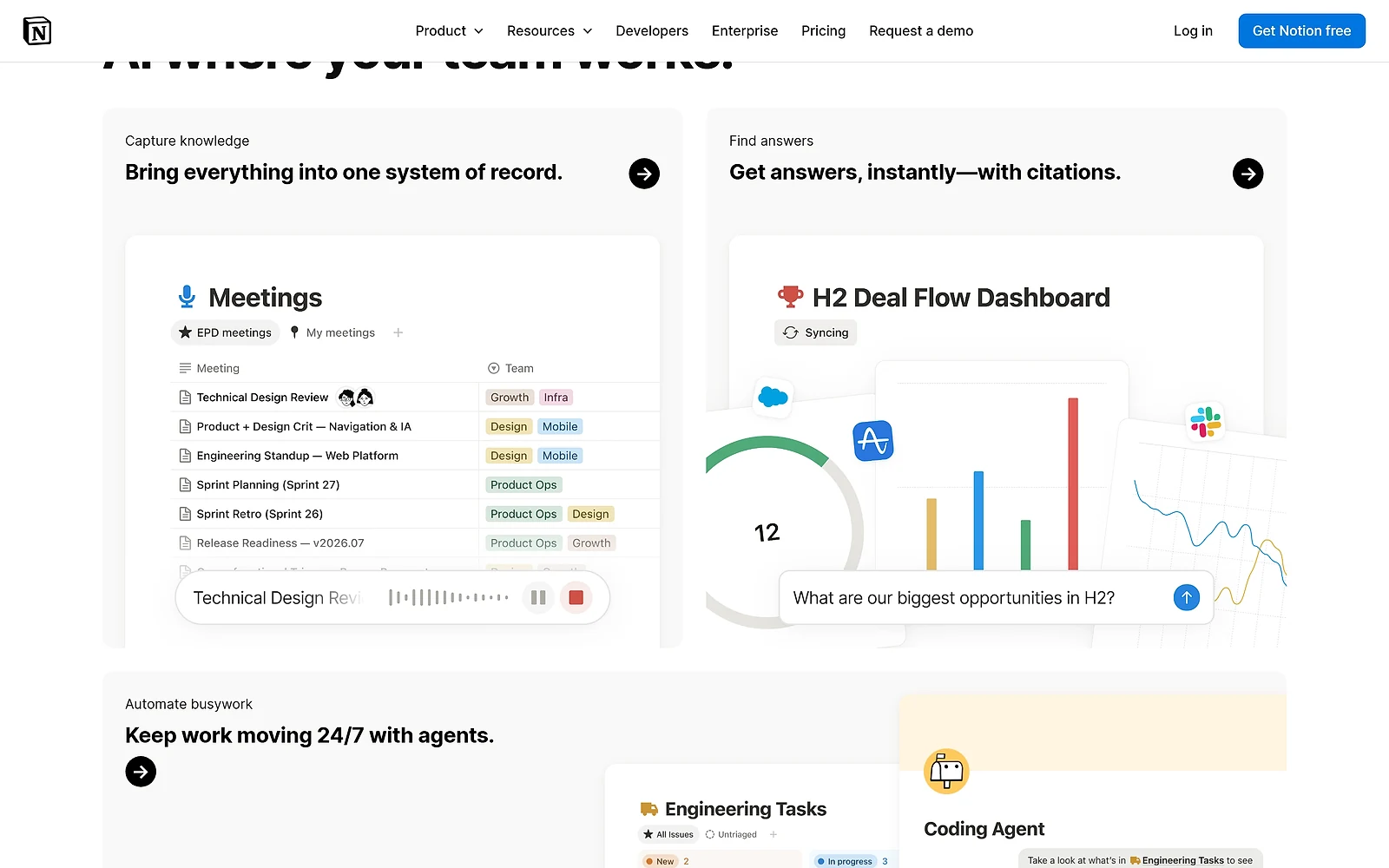
Task: Click the plus icon beside Untriaged
Action: tap(773, 834)
